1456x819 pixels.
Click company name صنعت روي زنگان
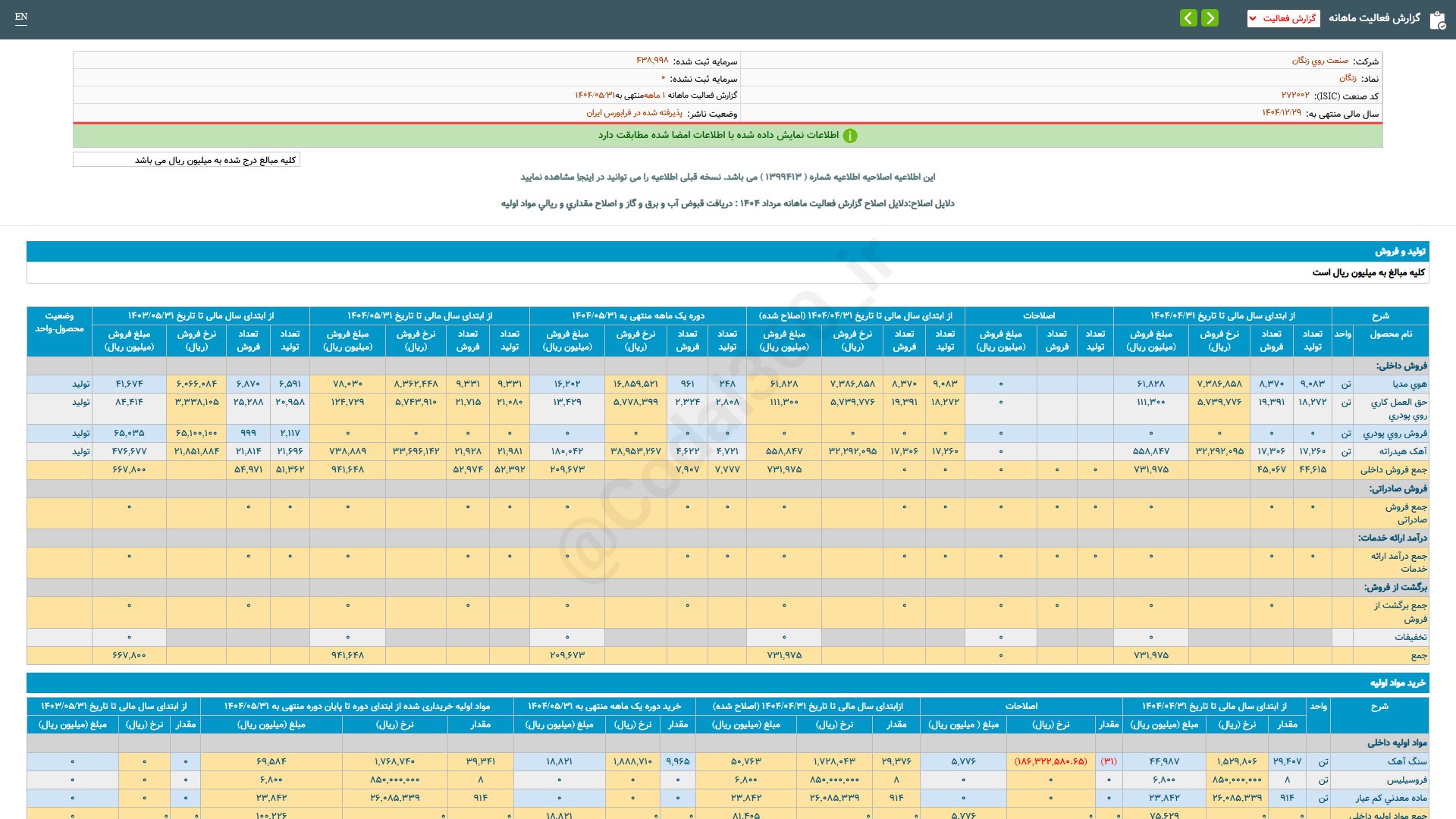click(x=1320, y=61)
